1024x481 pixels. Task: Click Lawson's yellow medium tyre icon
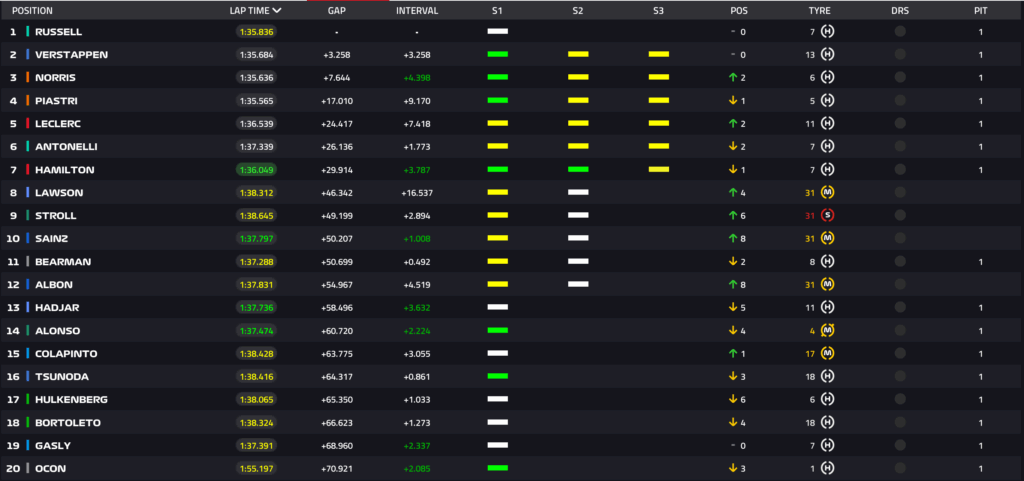(827, 192)
